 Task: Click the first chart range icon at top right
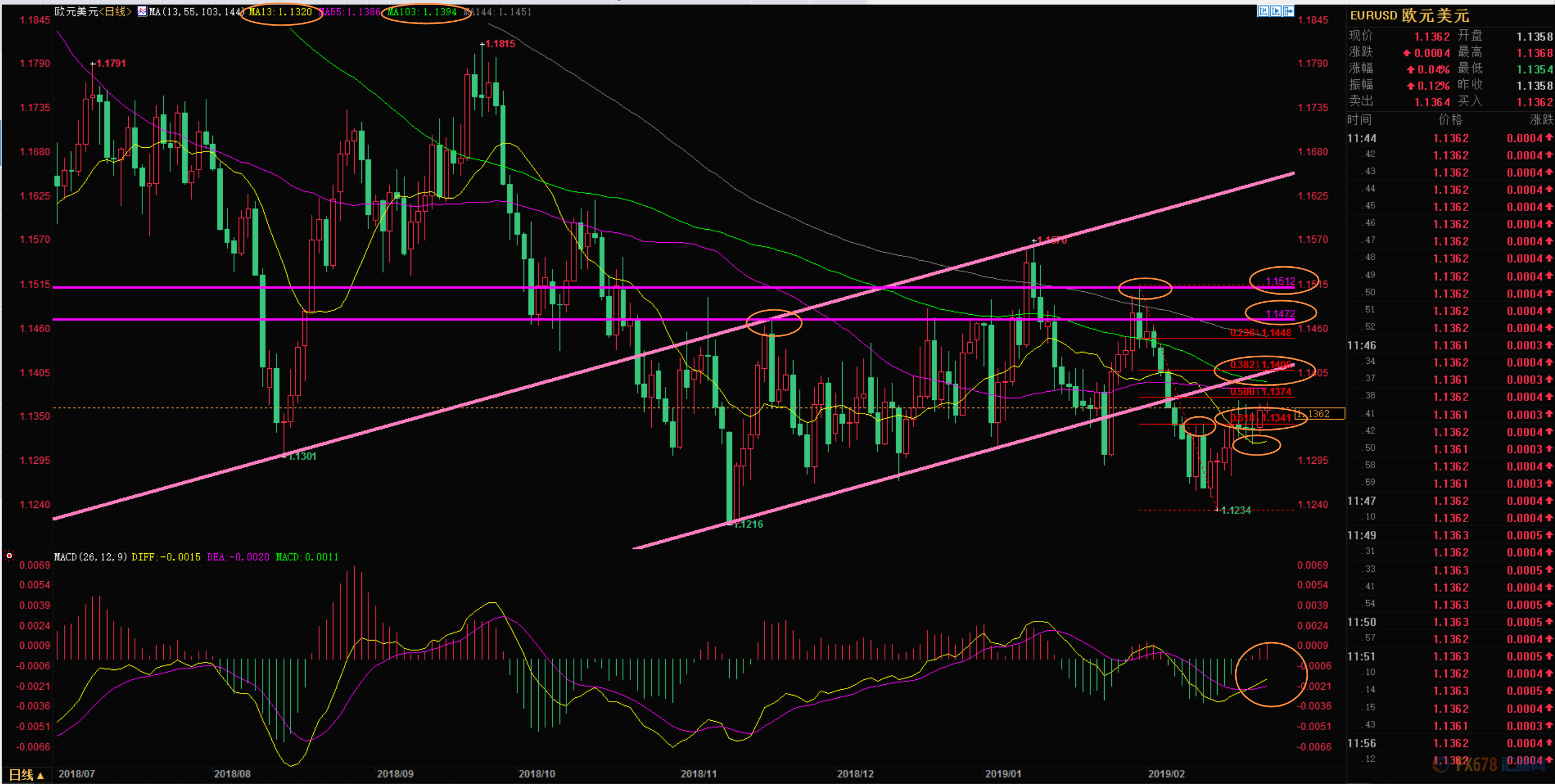(x=1263, y=11)
